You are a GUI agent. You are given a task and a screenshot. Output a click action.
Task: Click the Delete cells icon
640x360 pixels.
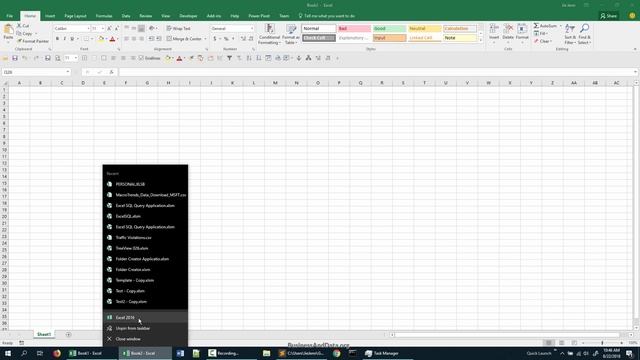508,29
